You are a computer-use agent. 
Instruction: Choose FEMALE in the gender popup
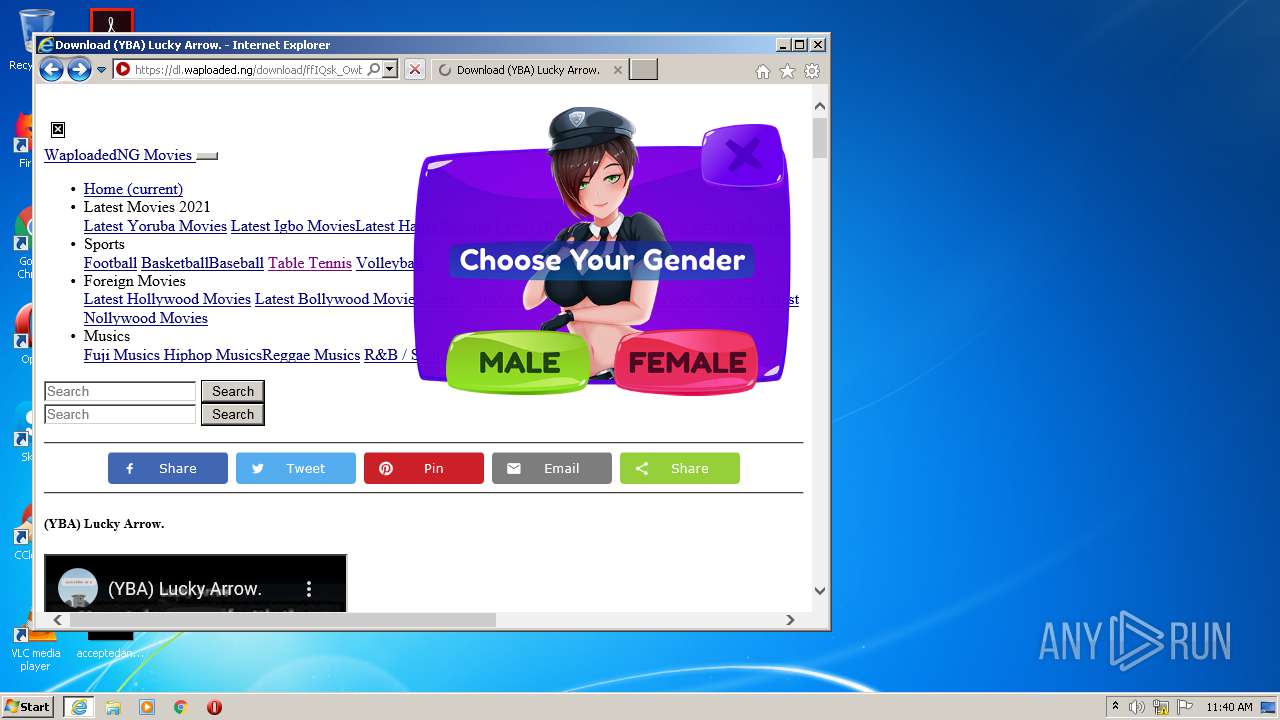point(687,362)
